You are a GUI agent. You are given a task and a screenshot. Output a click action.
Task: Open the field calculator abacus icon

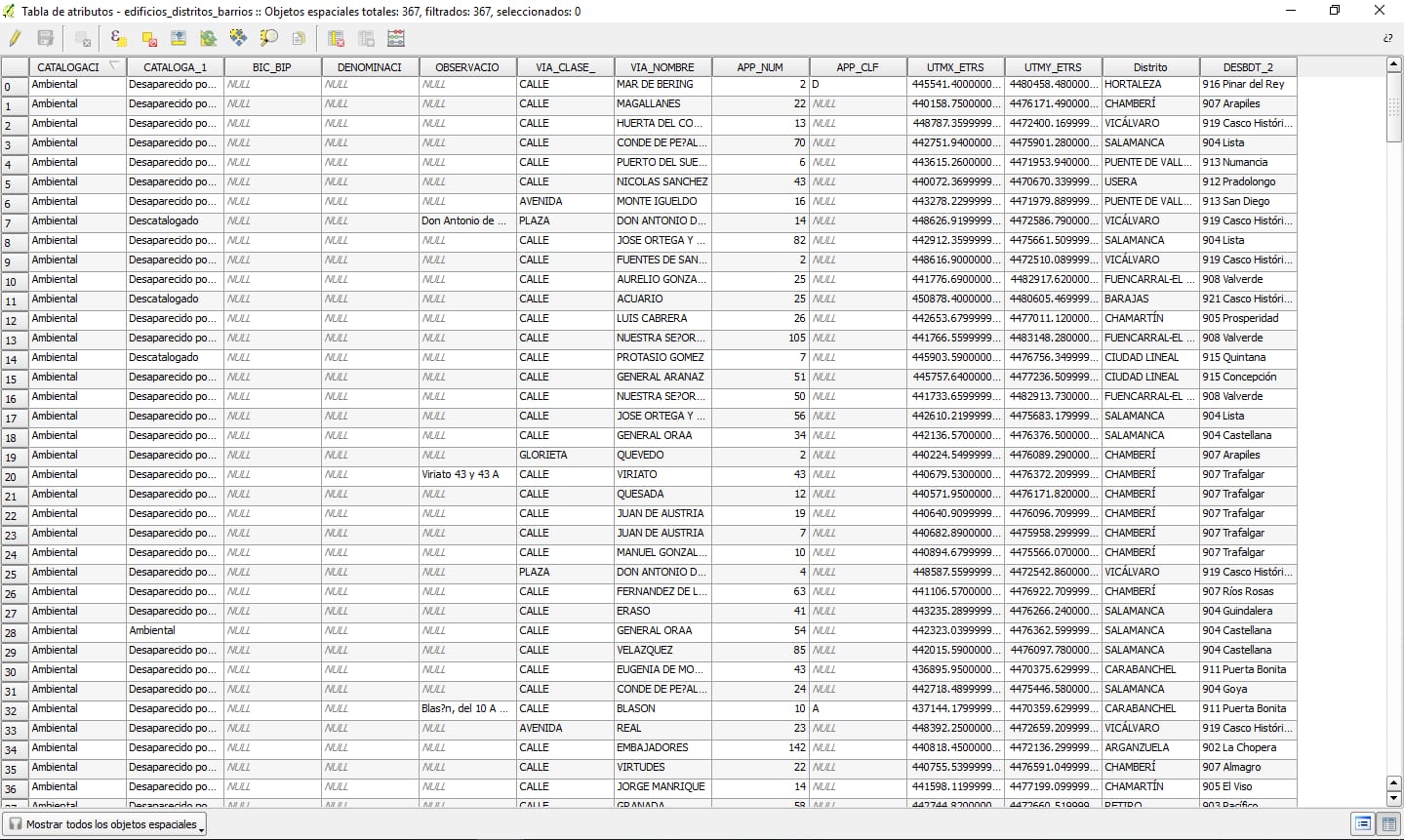[396, 38]
